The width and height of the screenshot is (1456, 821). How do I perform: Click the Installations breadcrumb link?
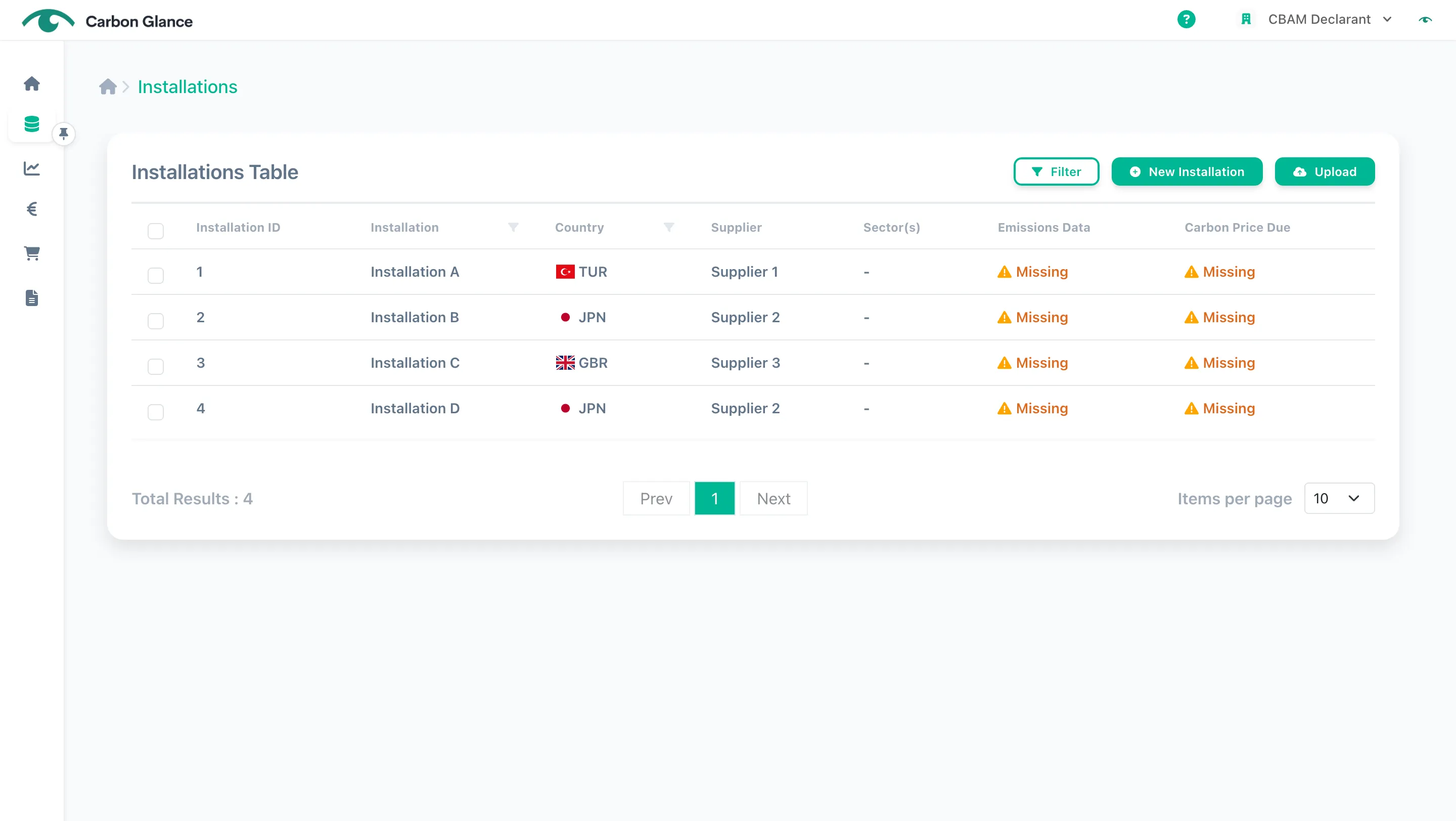point(187,87)
